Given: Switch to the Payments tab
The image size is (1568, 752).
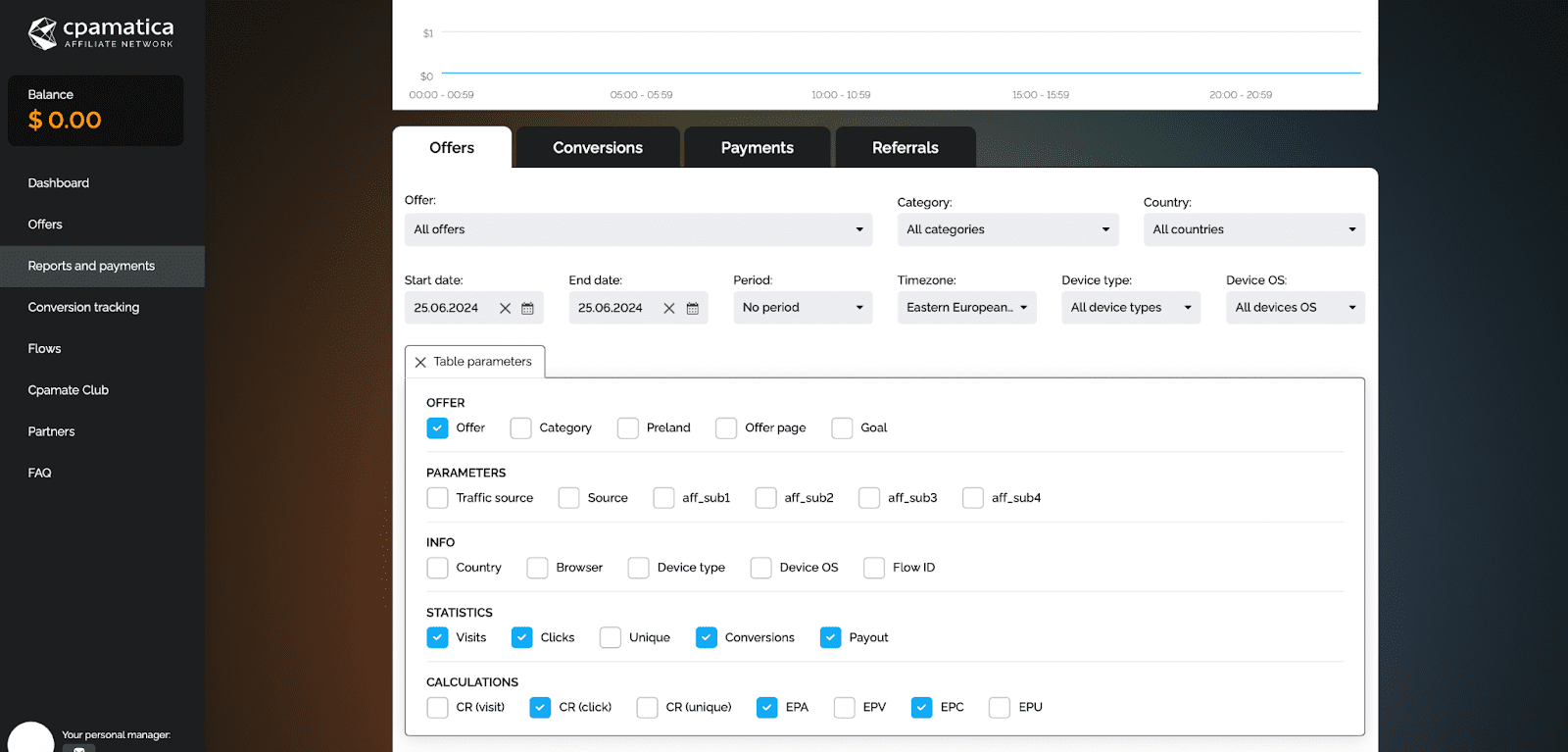Looking at the screenshot, I should [757, 148].
